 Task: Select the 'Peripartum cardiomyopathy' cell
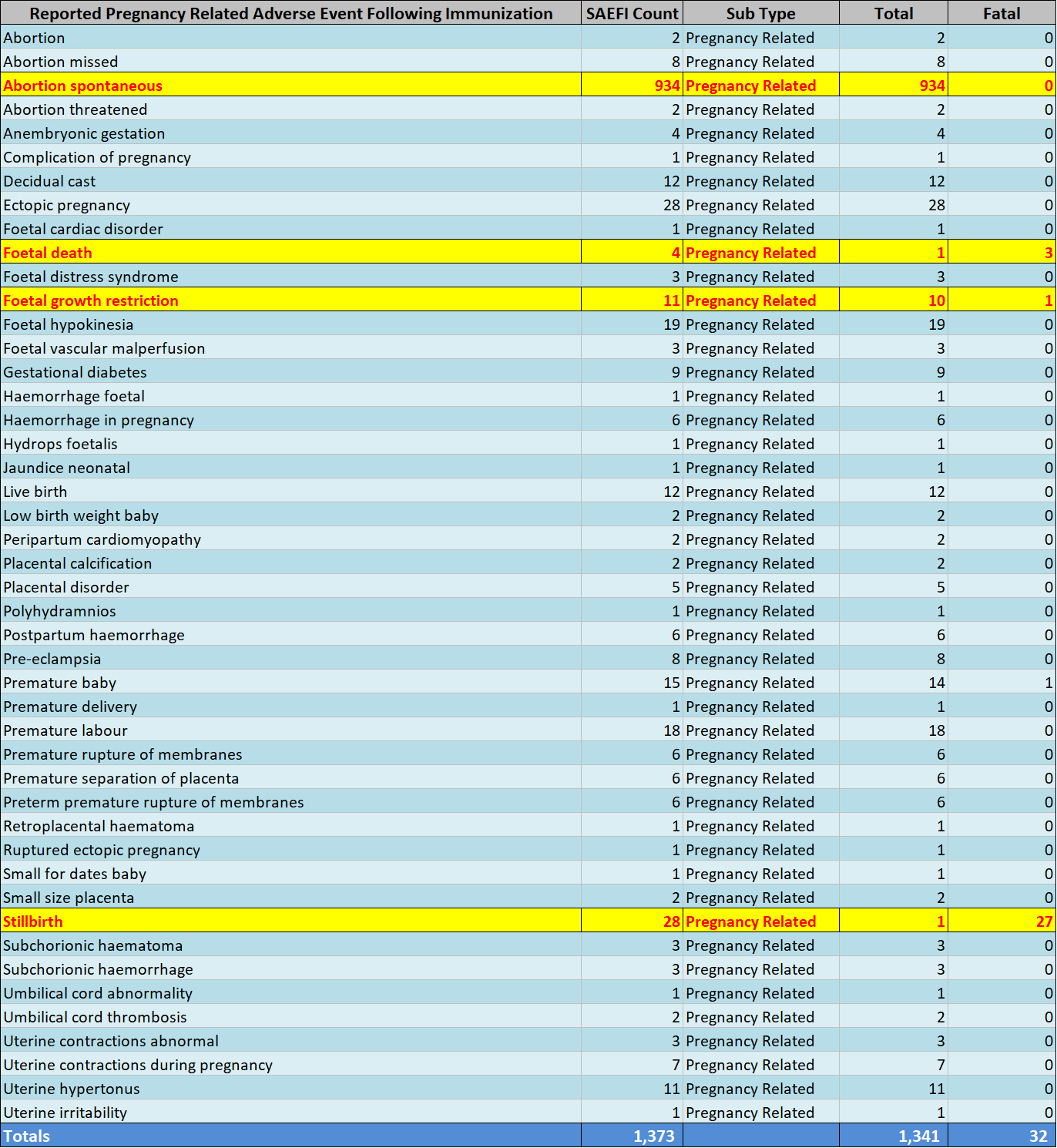290,539
